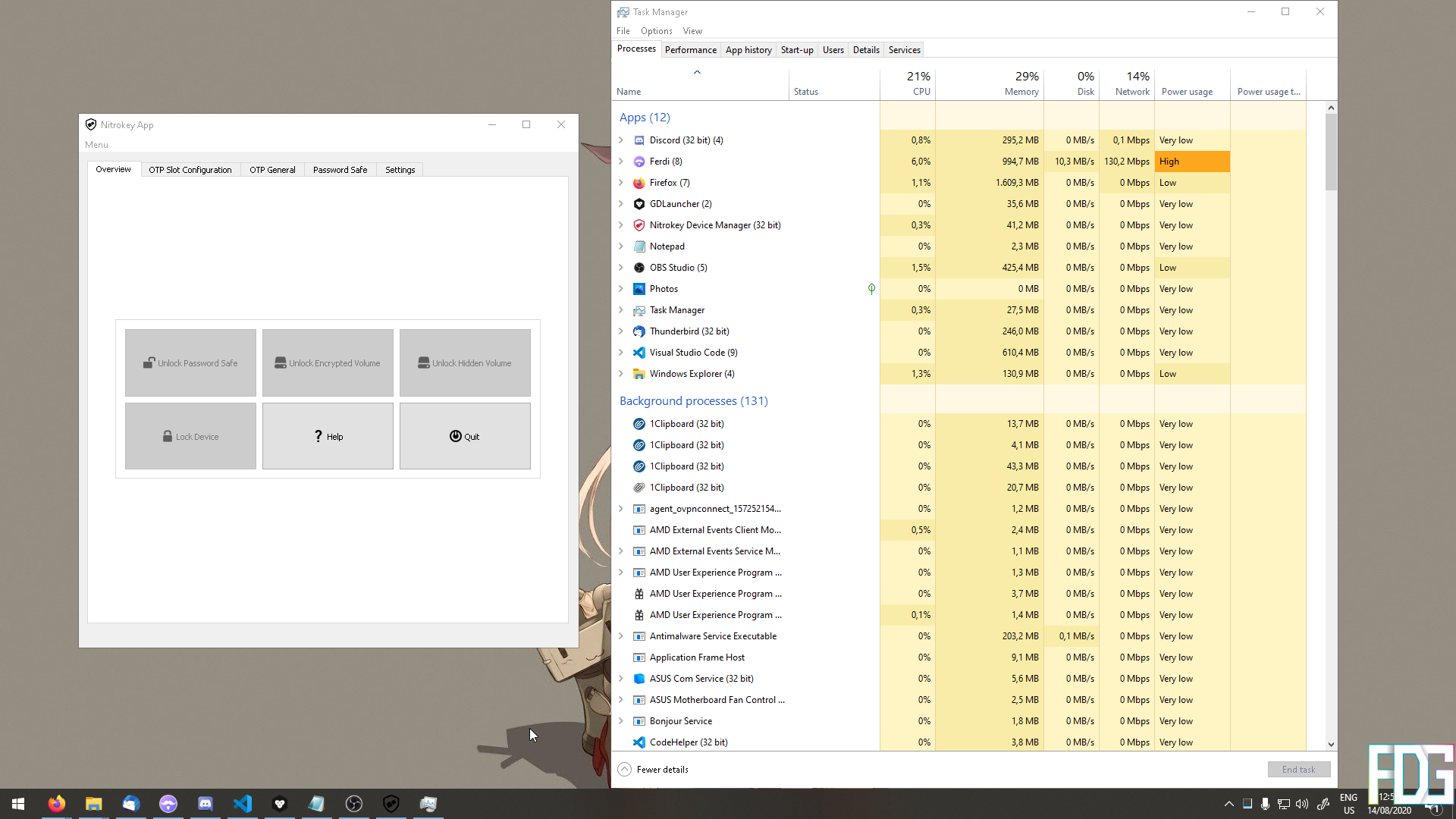Switch to OBS Studio on the taskbar
Screen dimensions: 1456x819
click(353, 804)
